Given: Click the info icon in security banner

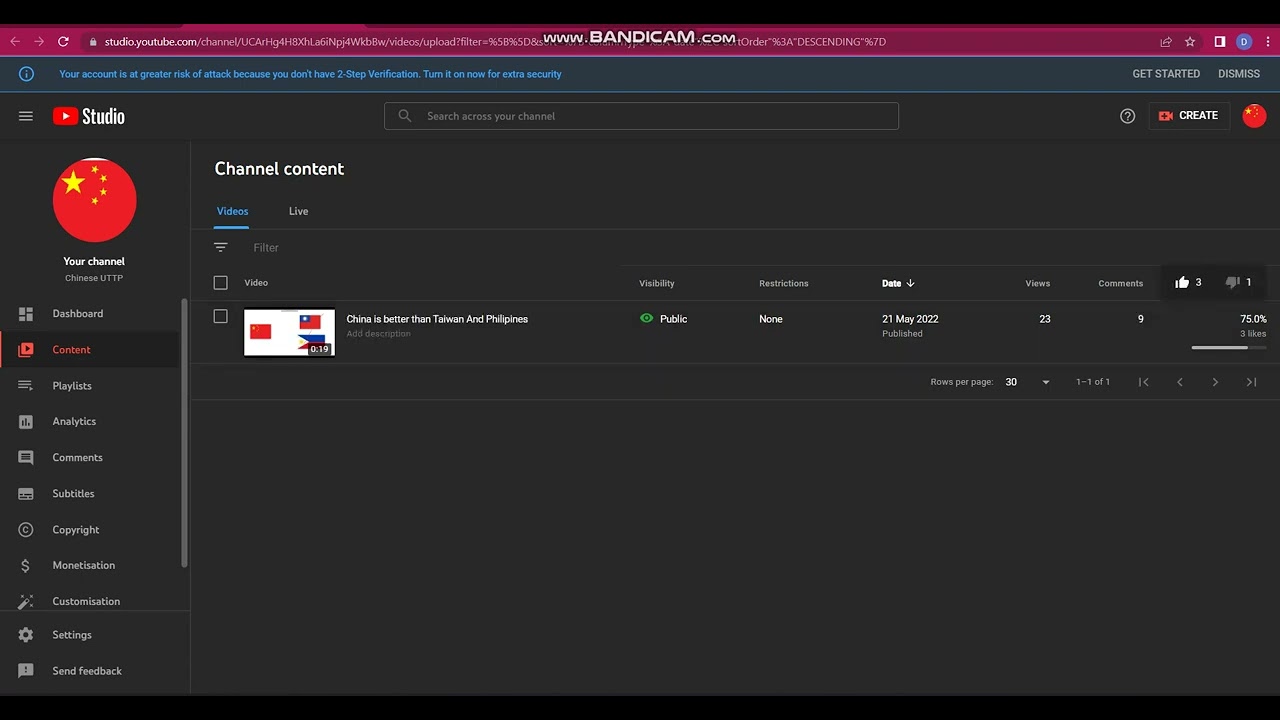Looking at the screenshot, I should tap(27, 74).
